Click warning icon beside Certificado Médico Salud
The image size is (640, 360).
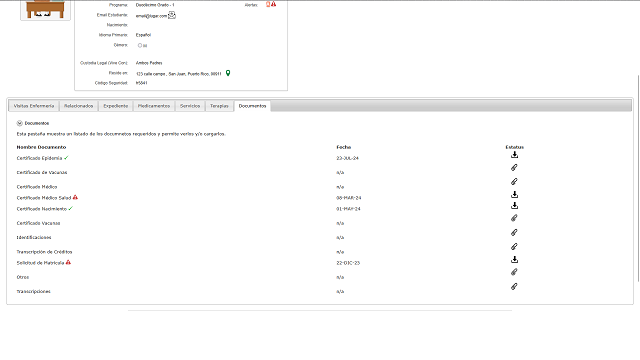click(75, 197)
